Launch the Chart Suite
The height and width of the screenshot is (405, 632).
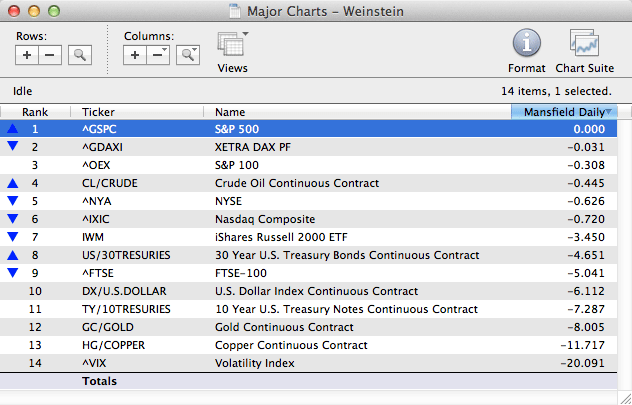(x=584, y=44)
